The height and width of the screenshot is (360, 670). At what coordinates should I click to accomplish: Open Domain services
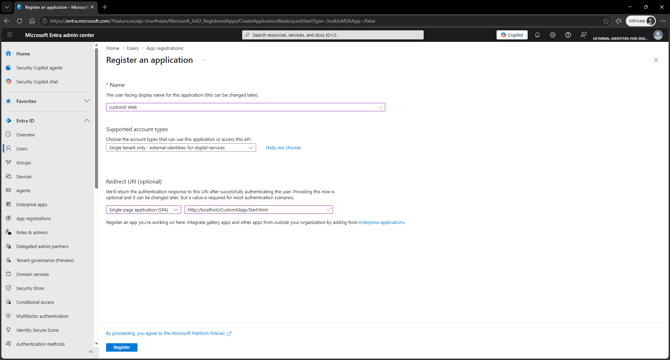[32, 274]
